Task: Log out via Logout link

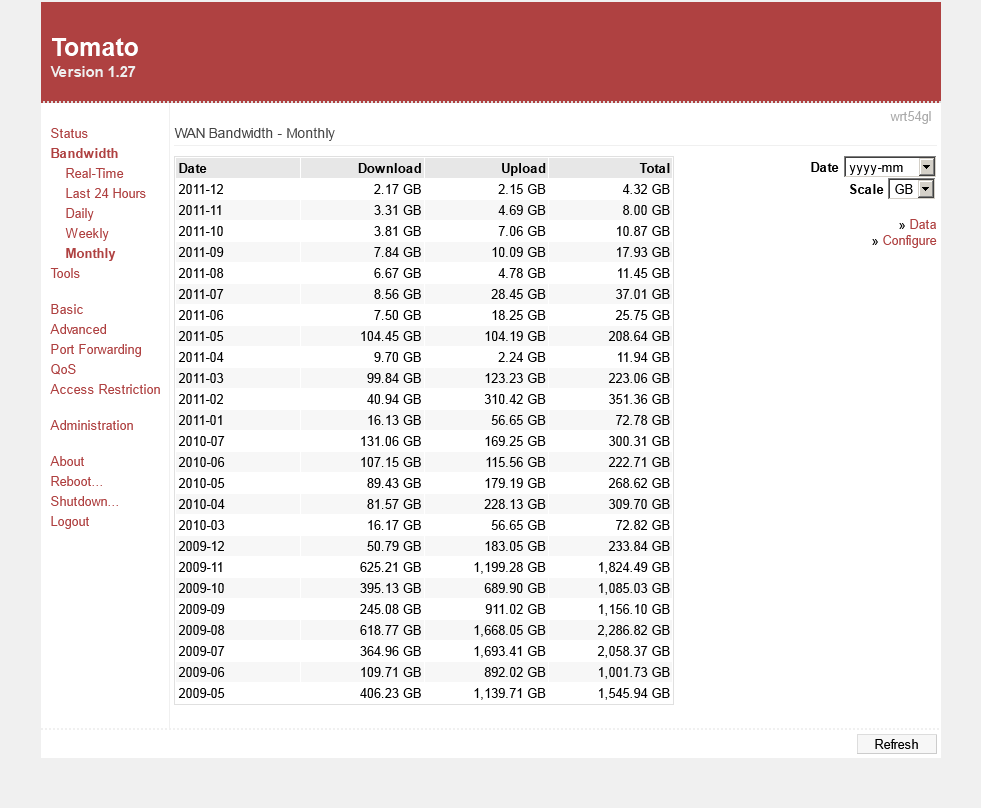Action: click(70, 521)
